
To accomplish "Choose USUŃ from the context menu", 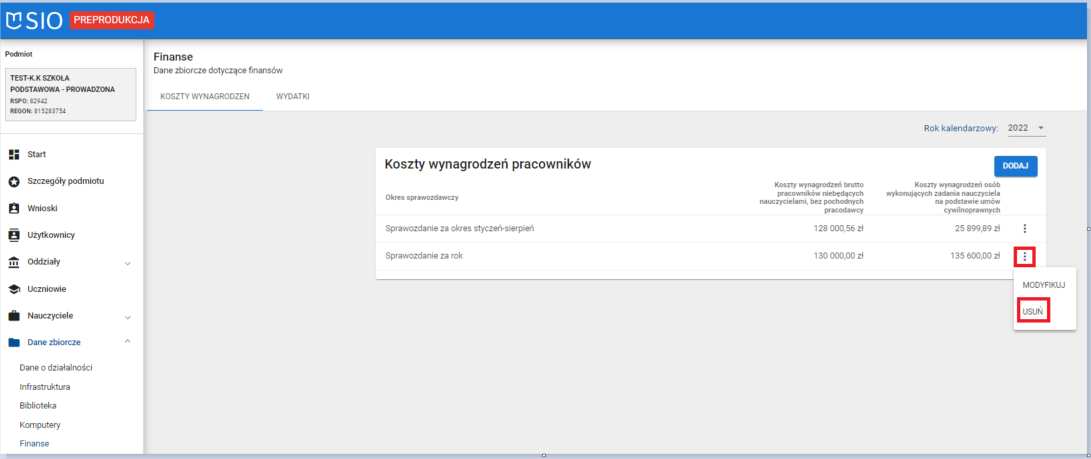I will tap(1034, 312).
